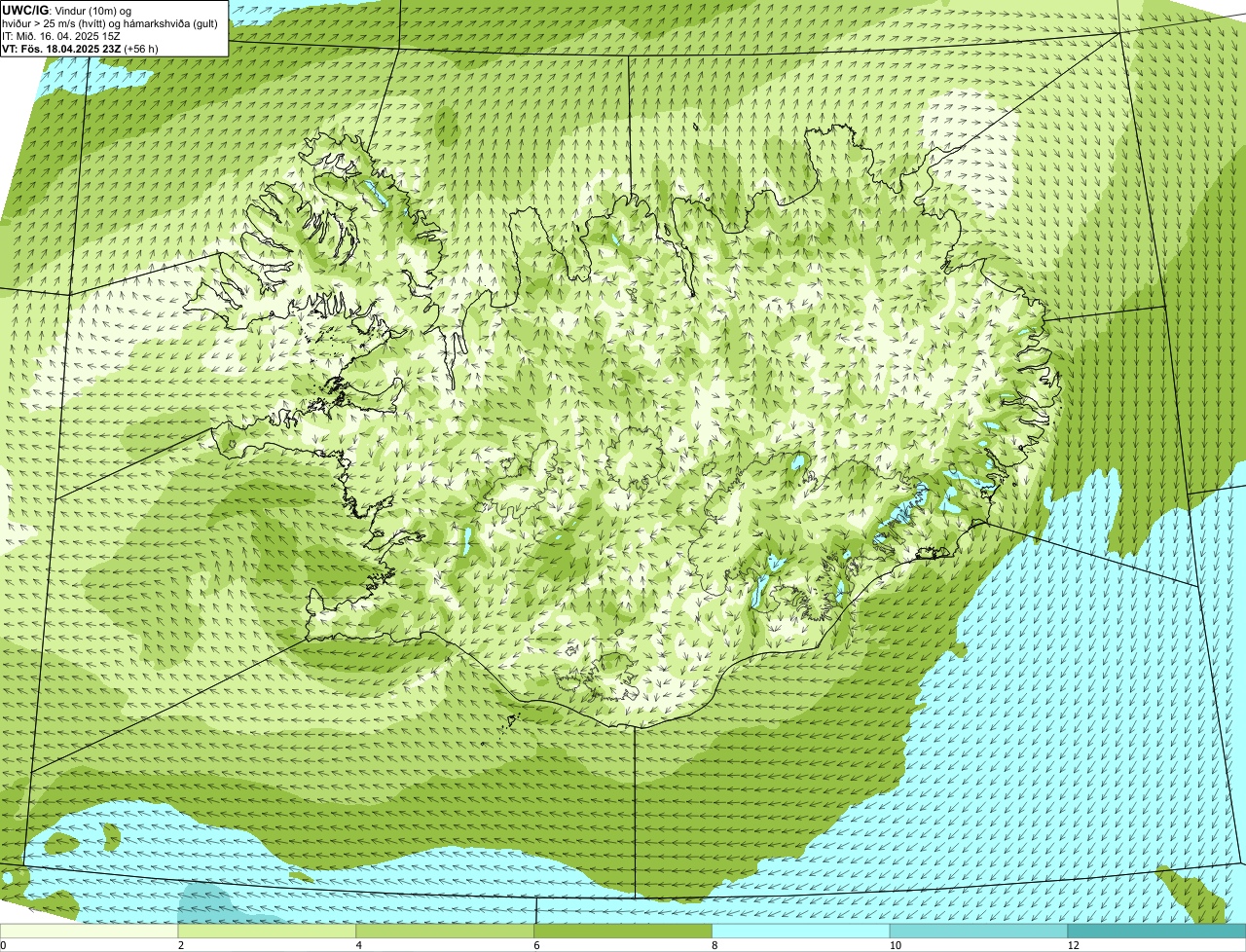Click the '10' label on the color scale
Image resolution: width=1246 pixels, height=952 pixels.
point(894,945)
